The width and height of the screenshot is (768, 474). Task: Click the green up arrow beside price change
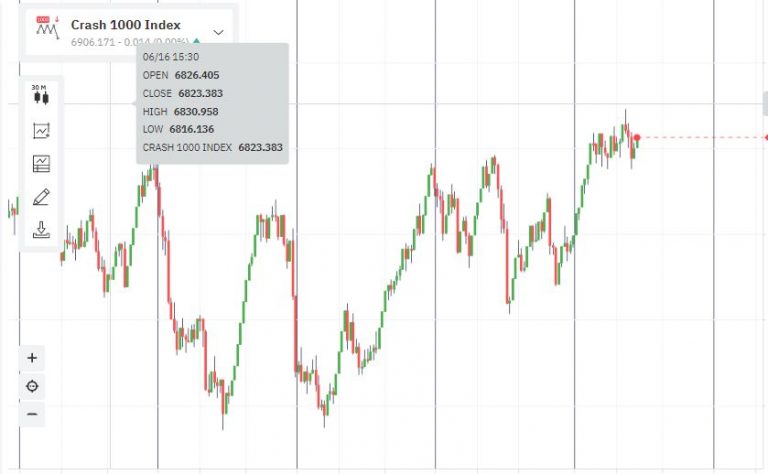(197, 42)
